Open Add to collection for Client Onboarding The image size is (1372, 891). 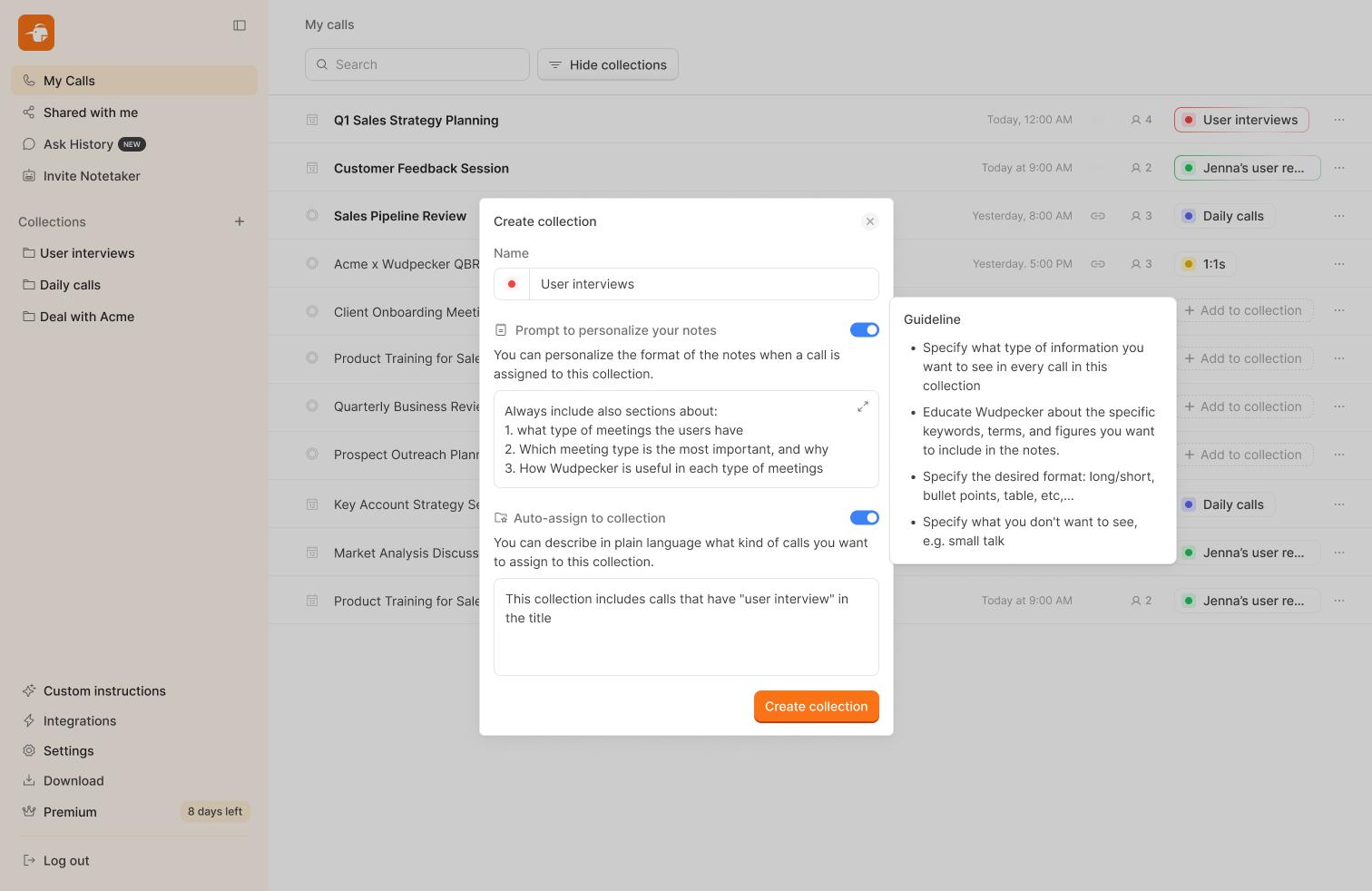1242,310
